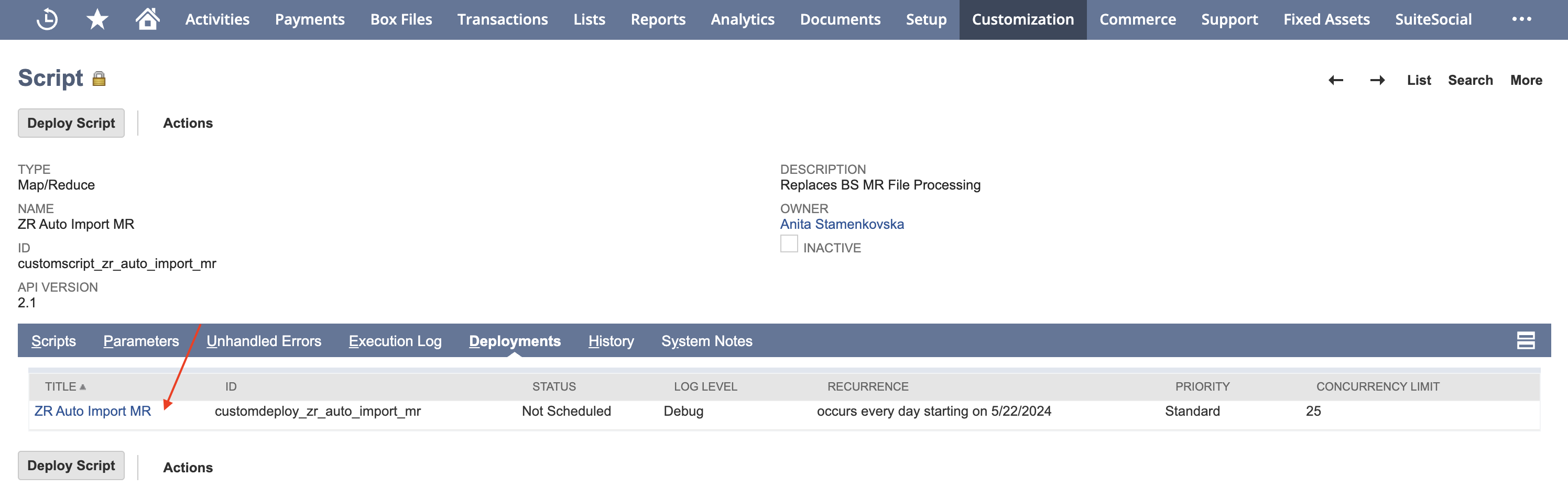1568x488 pixels.
Task: Go to next record with right arrow
Action: [x=1377, y=80]
